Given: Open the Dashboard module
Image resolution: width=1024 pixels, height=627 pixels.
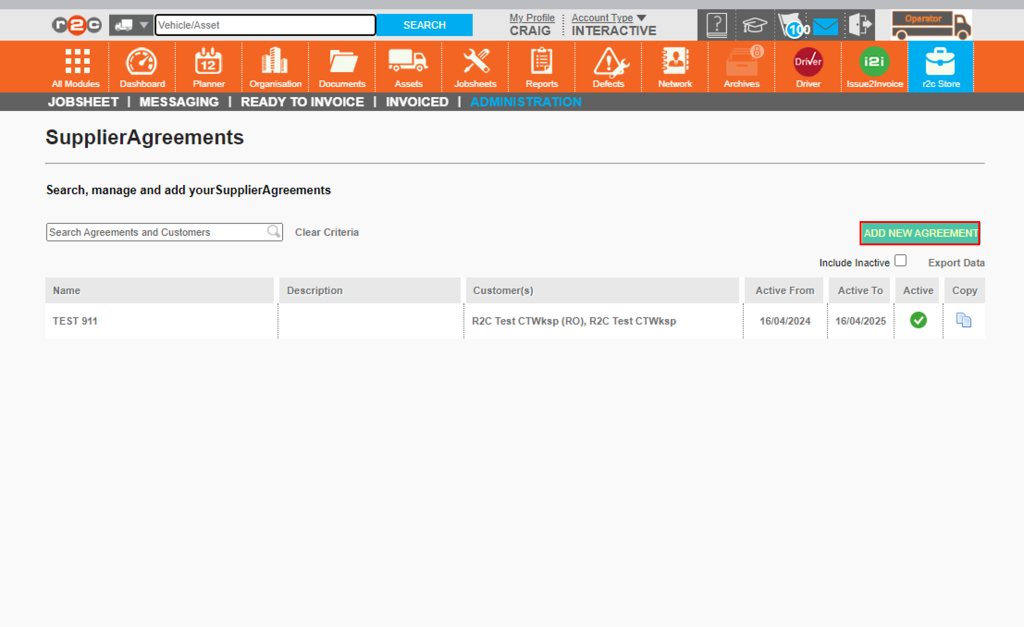Looking at the screenshot, I should point(142,67).
